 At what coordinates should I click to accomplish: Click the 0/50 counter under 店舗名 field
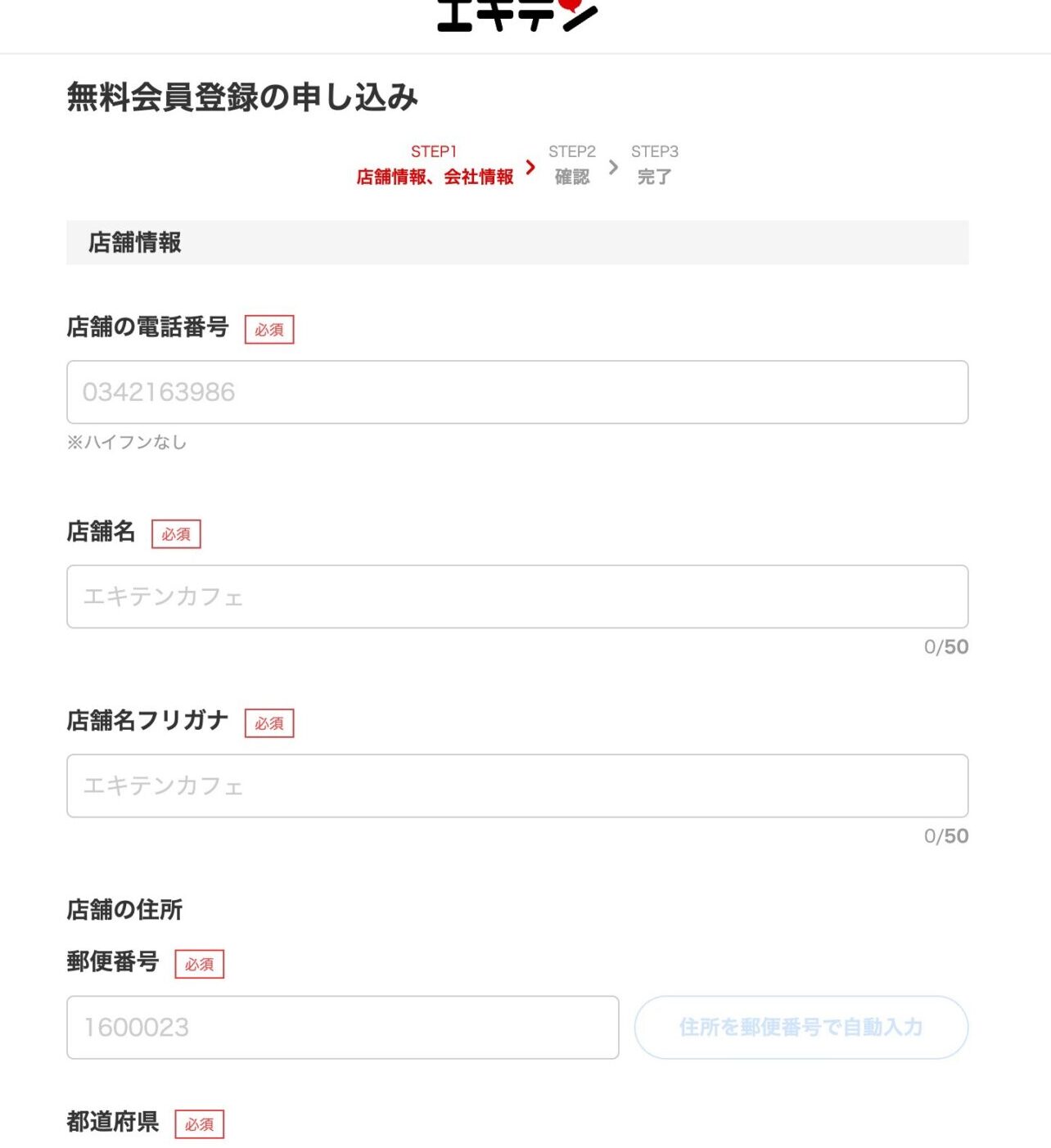pos(946,646)
